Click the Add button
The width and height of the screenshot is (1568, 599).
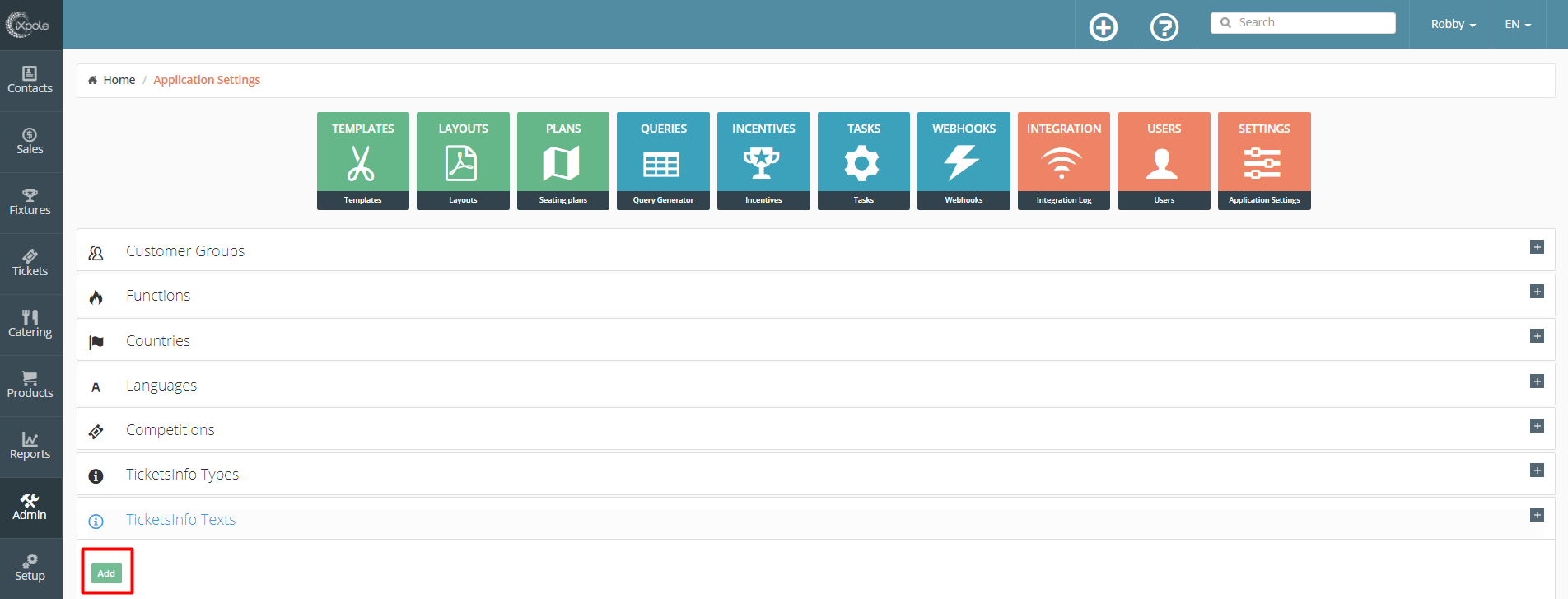point(106,573)
